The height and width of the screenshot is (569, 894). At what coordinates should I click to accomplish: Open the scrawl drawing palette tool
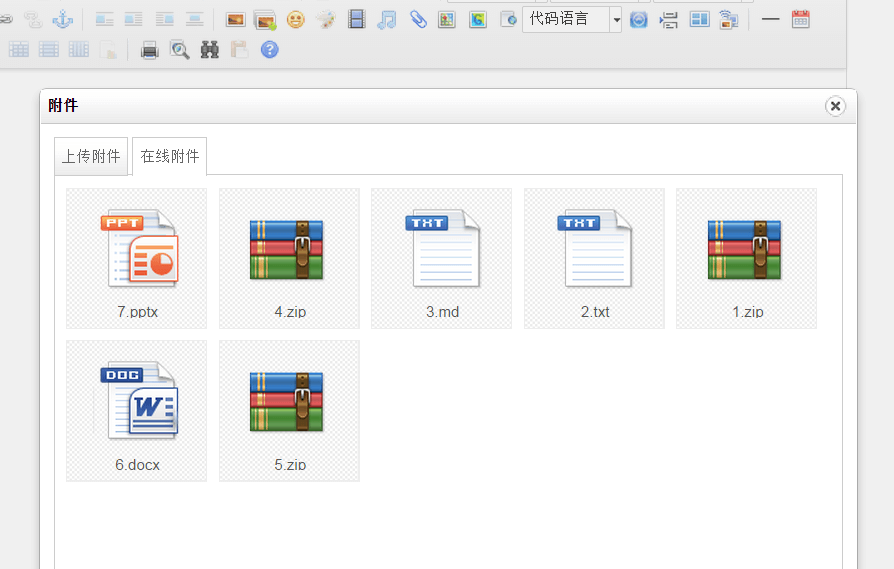point(326,20)
